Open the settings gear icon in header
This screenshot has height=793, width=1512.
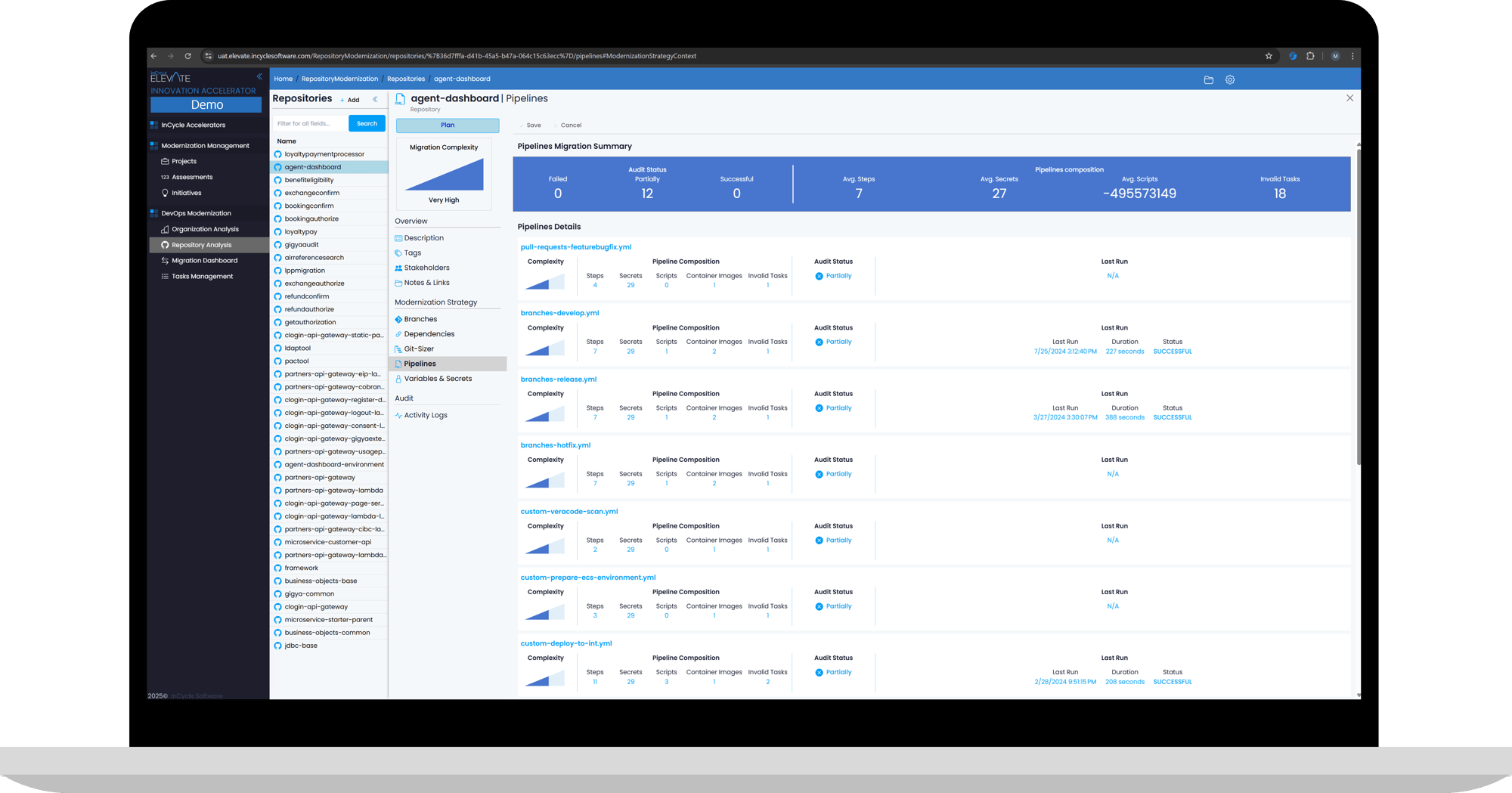point(1230,79)
